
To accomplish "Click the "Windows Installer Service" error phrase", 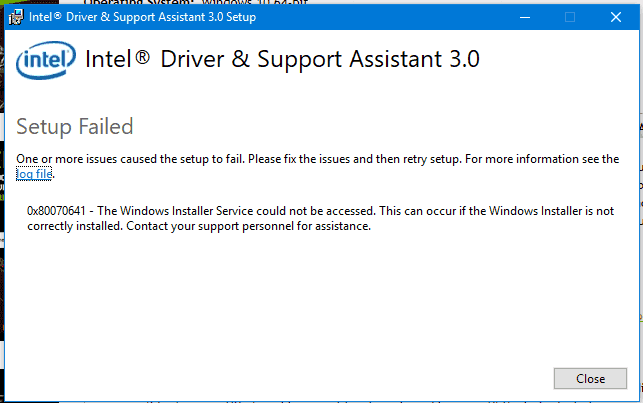I will (187, 211).
